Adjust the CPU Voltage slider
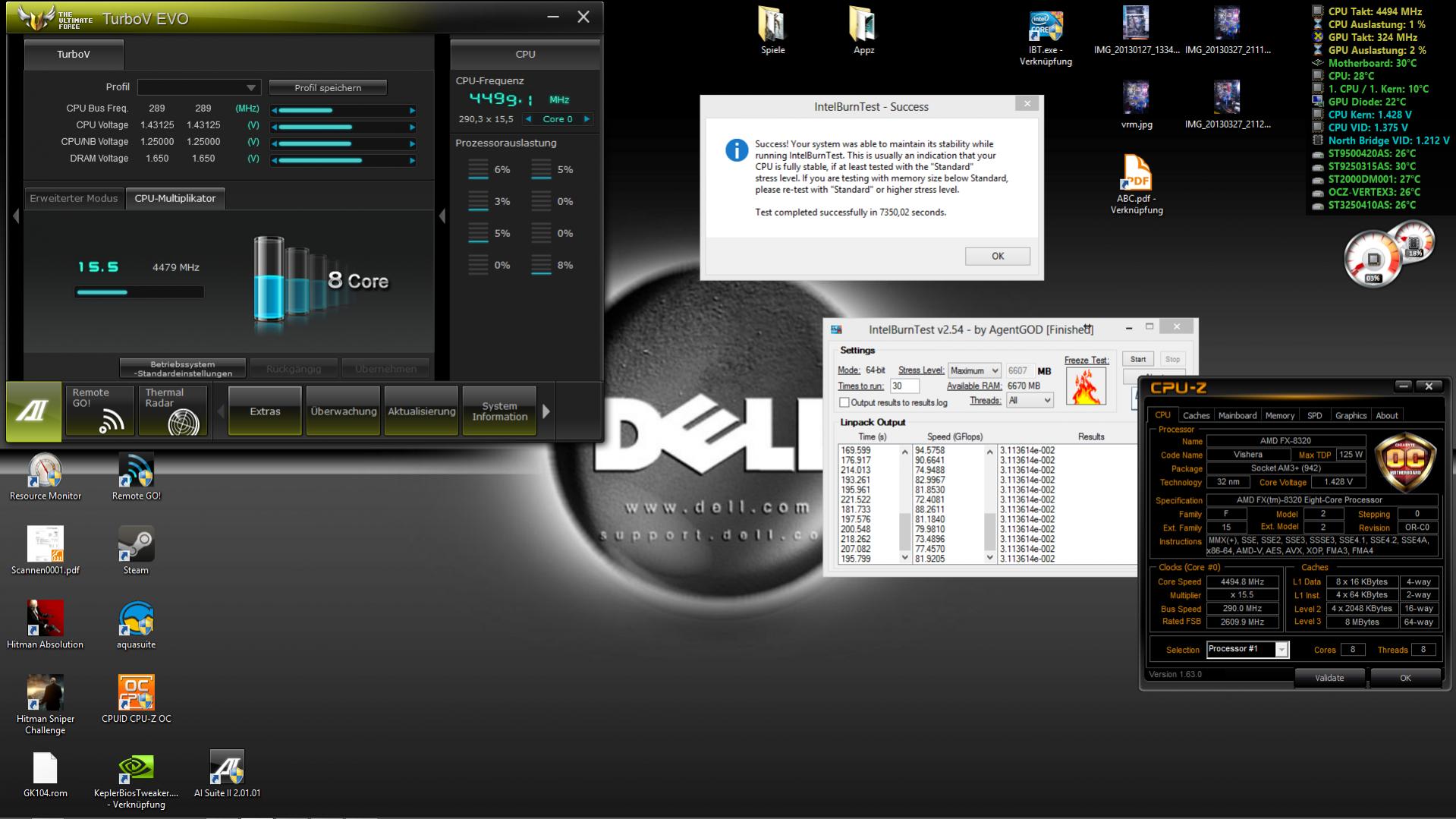 tap(344, 127)
